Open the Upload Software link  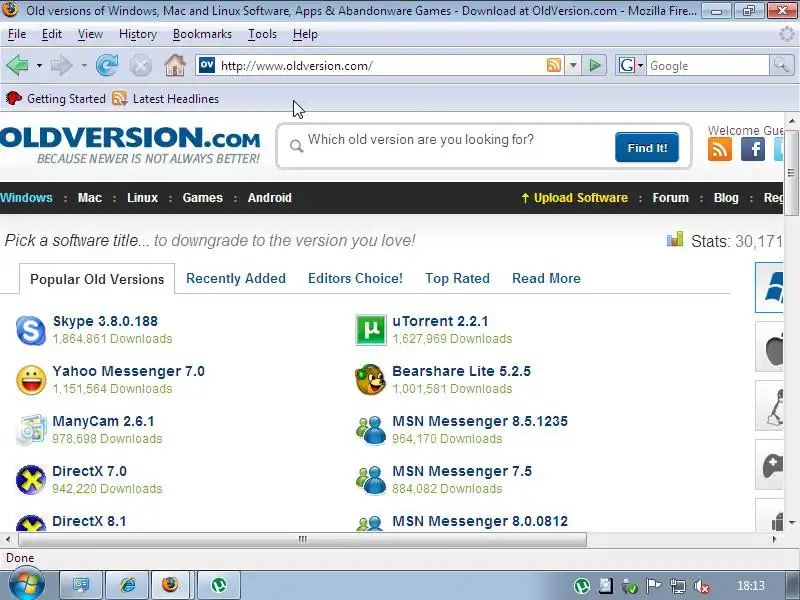point(574,198)
